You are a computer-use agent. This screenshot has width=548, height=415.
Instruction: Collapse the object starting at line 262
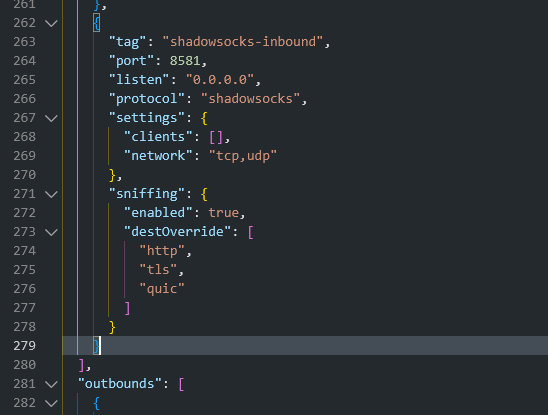click(51, 23)
